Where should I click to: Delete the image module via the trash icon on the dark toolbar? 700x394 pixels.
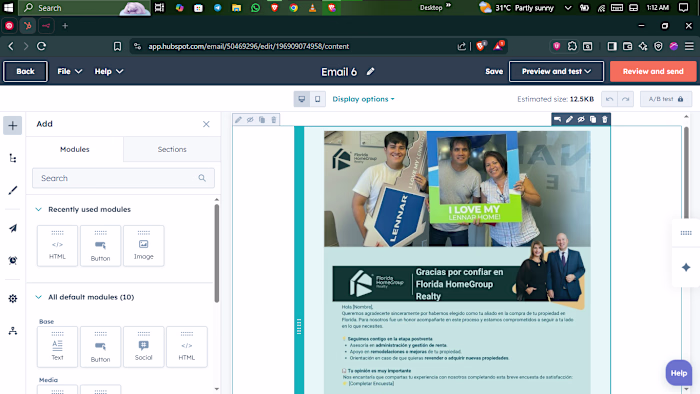pyautogui.click(x=604, y=119)
